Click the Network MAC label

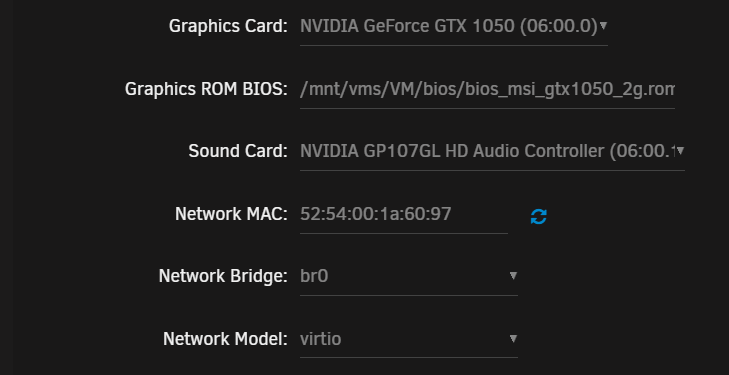[232, 214]
